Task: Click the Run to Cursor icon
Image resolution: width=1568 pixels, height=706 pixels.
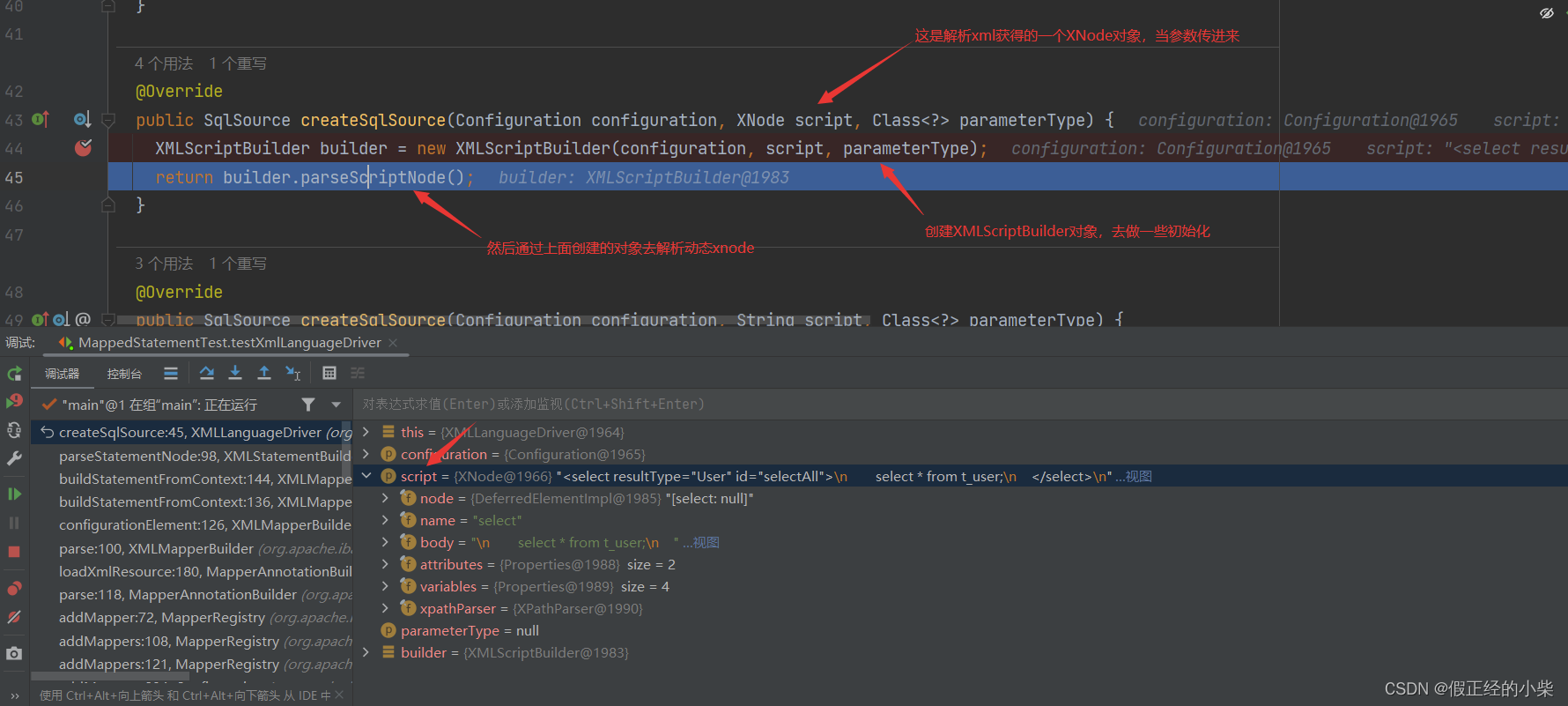Action: click(x=293, y=374)
